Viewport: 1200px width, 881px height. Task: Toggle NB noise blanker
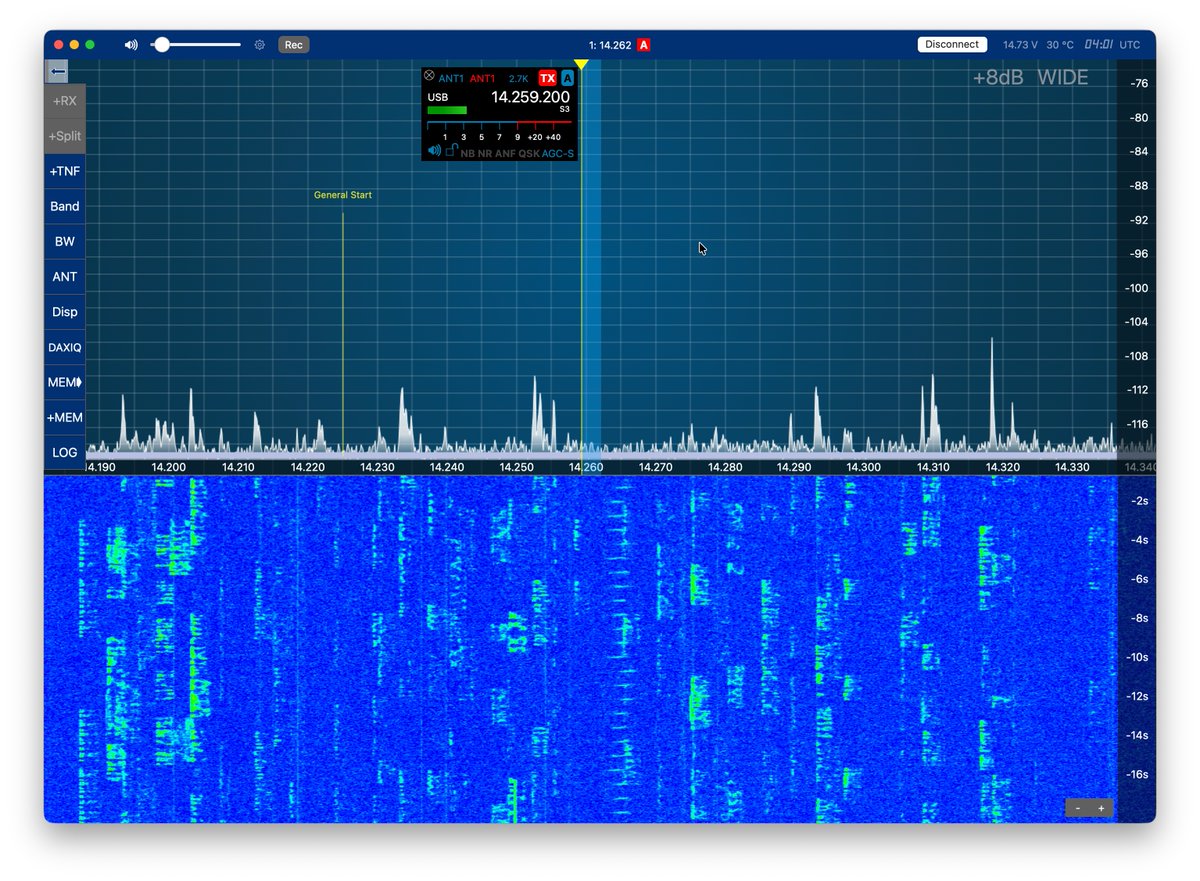467,154
